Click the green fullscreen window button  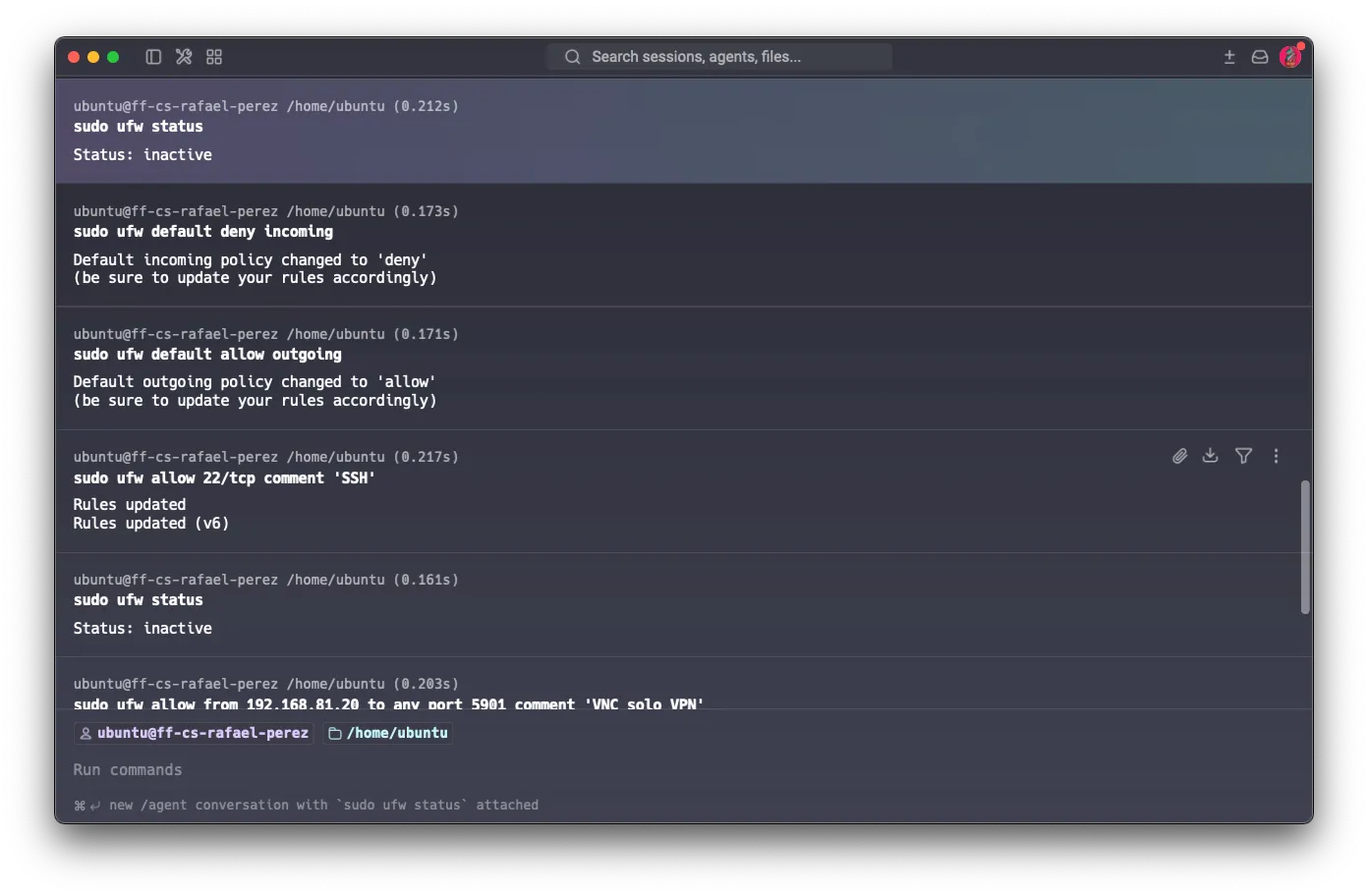[113, 57]
